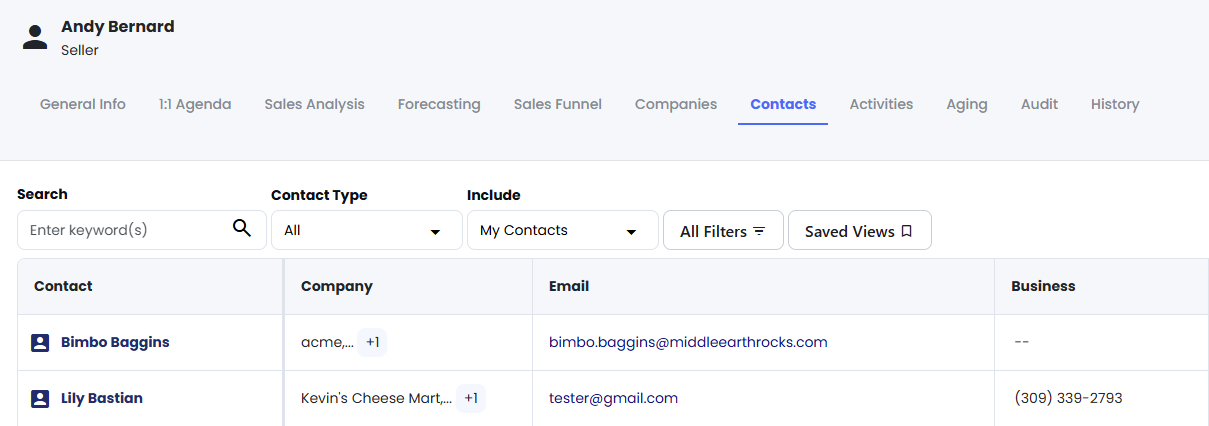
Task: Open Bimbo Baggins contact link
Action: 115,342
